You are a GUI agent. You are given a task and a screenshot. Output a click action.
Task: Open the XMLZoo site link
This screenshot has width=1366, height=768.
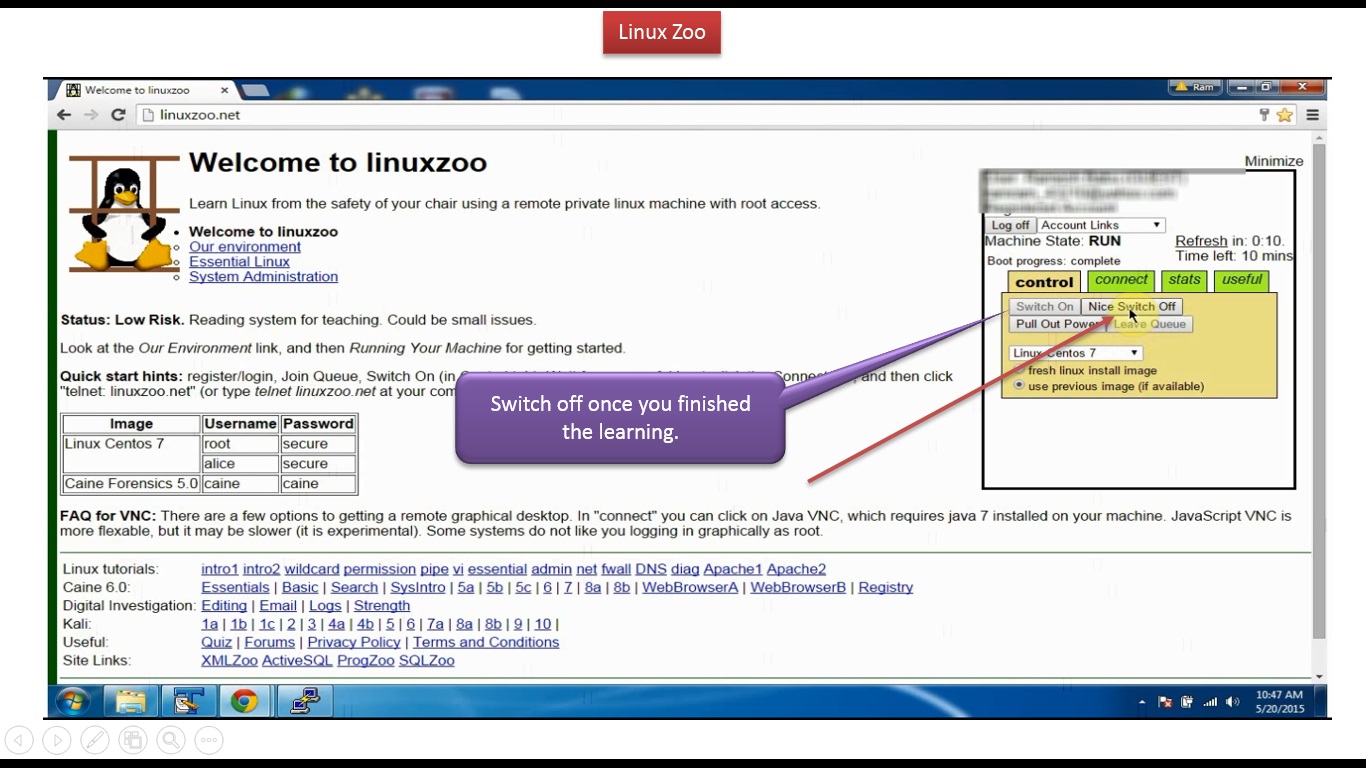pos(229,661)
